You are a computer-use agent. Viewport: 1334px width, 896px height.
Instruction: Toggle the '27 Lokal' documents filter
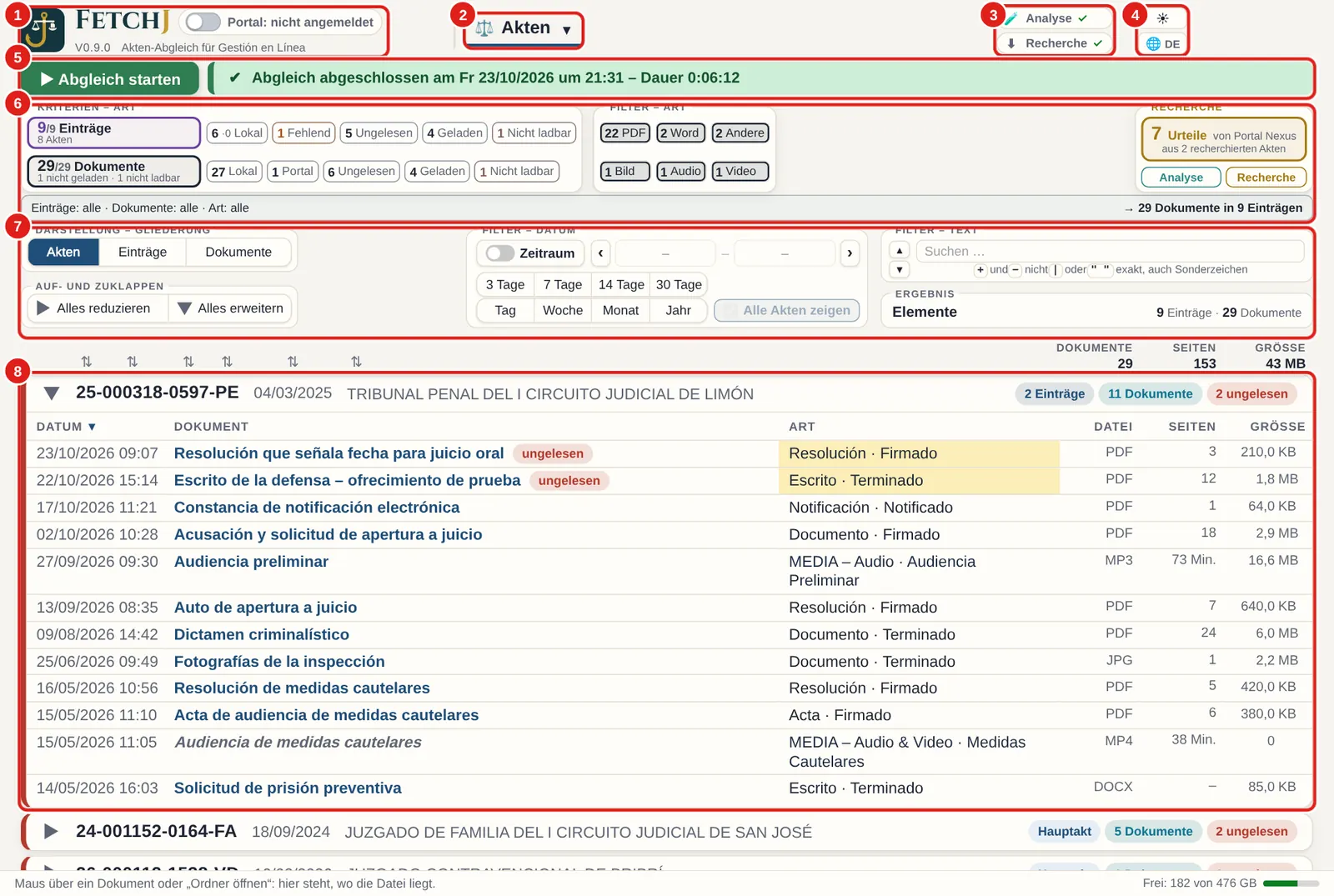coord(234,171)
